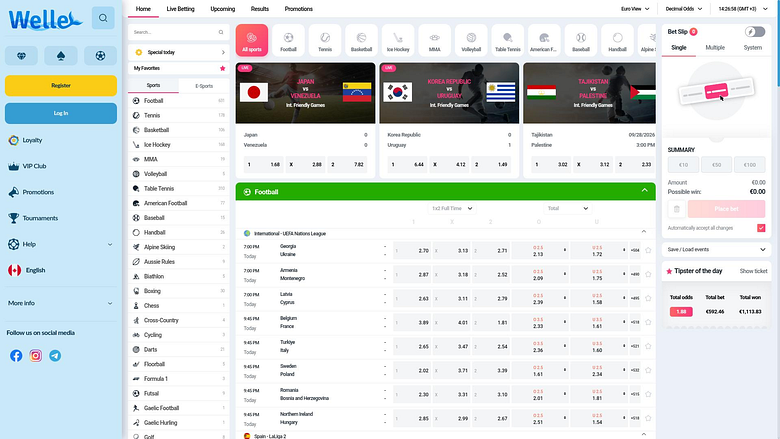
Task: Open the time zone GMT+3 dropdown
Action: point(743,9)
